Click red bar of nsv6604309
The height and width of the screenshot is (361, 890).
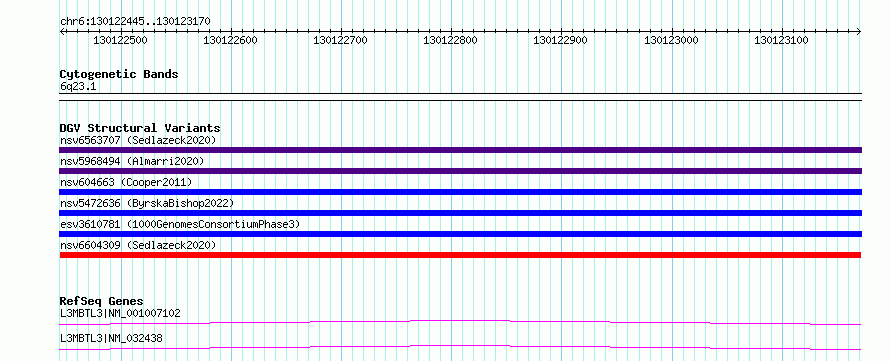460,255
